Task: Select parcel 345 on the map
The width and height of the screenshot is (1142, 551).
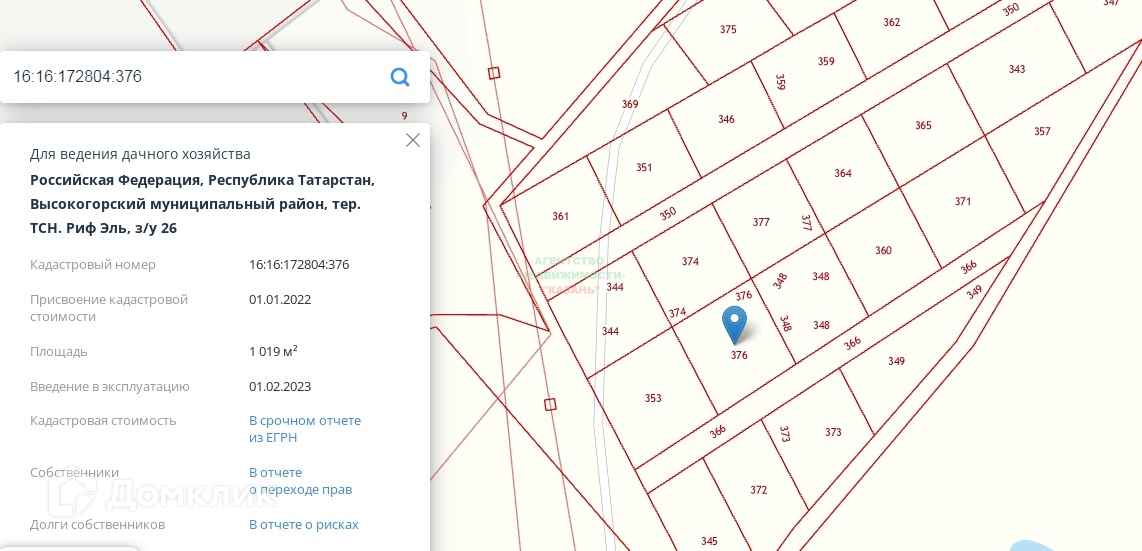Action: tap(709, 541)
